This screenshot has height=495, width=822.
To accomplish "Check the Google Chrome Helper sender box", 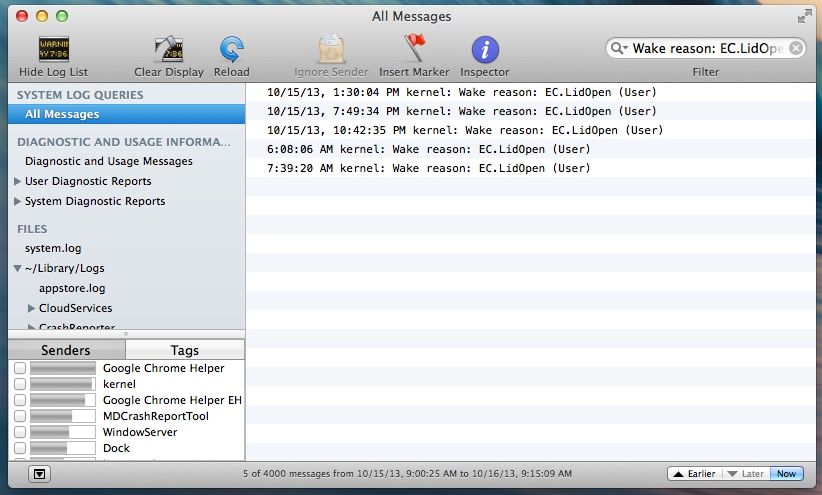I will point(20,368).
